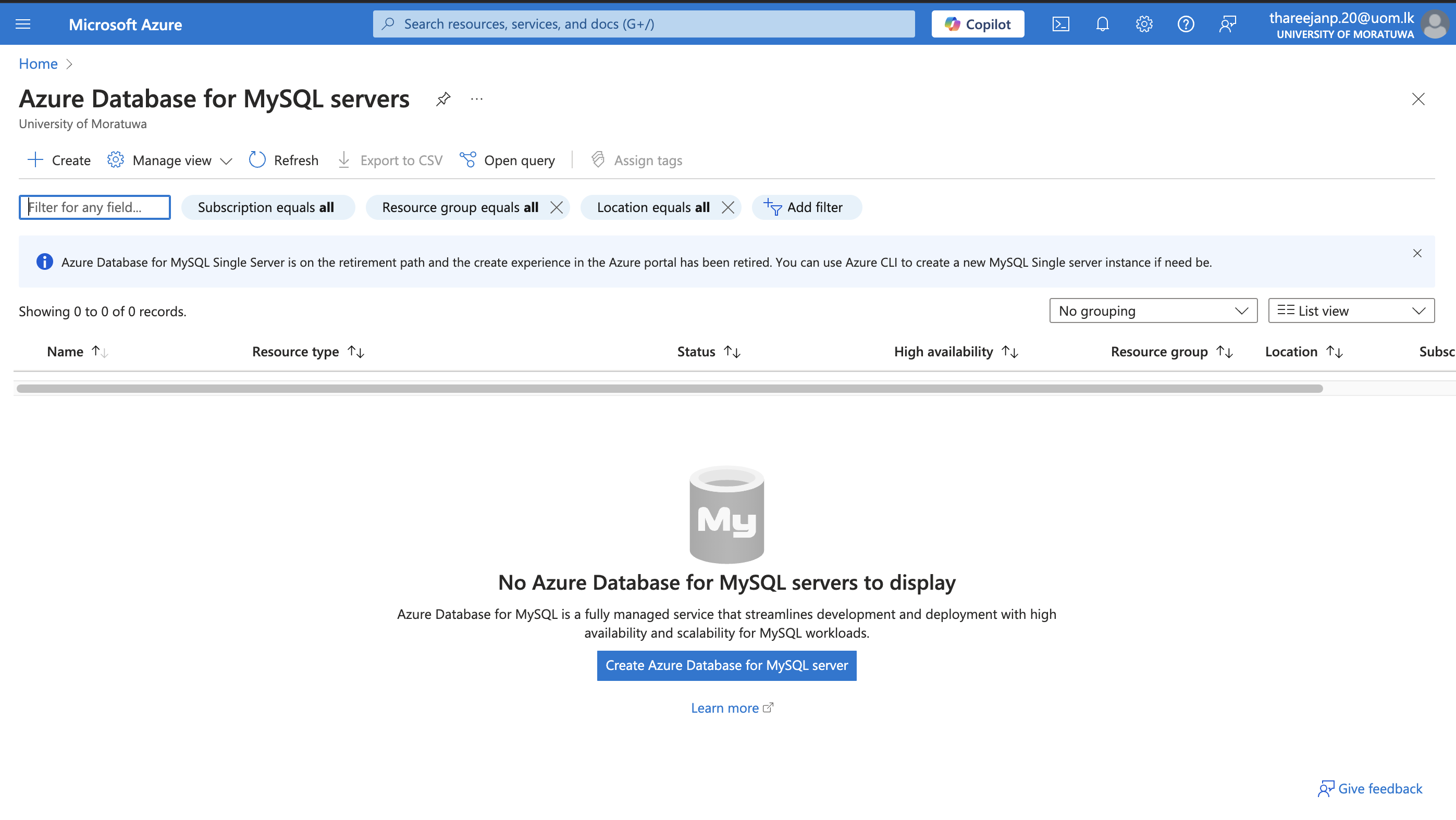Open the Location equals all filter
The width and height of the screenshot is (1456, 820).
click(x=653, y=207)
